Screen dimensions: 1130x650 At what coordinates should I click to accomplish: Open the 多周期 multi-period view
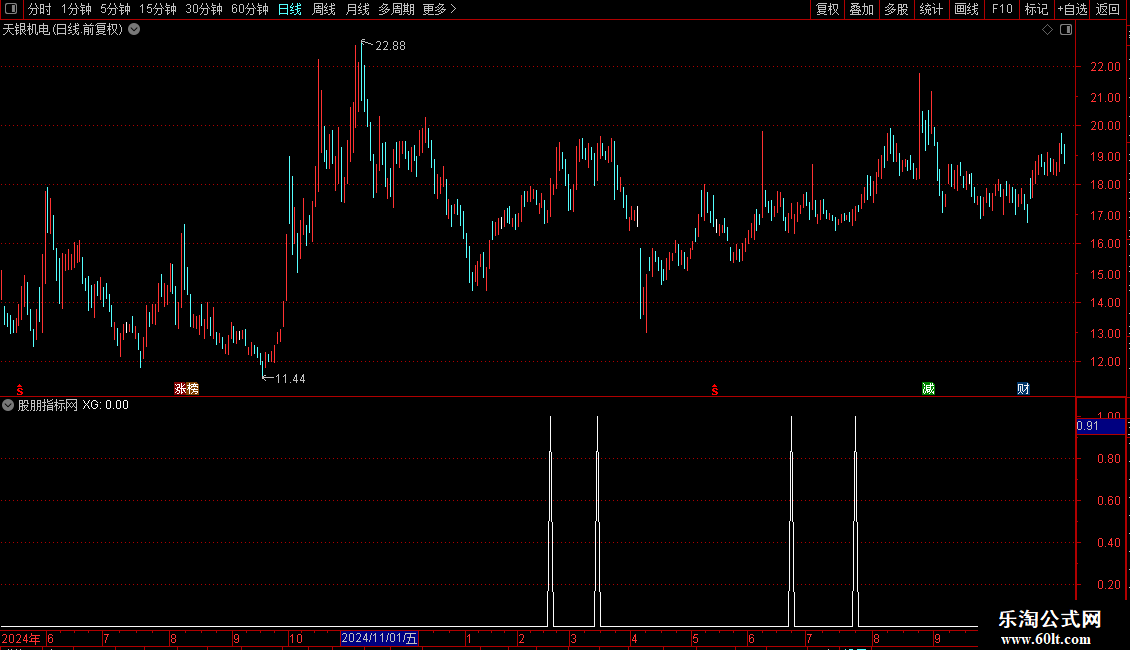coord(396,9)
